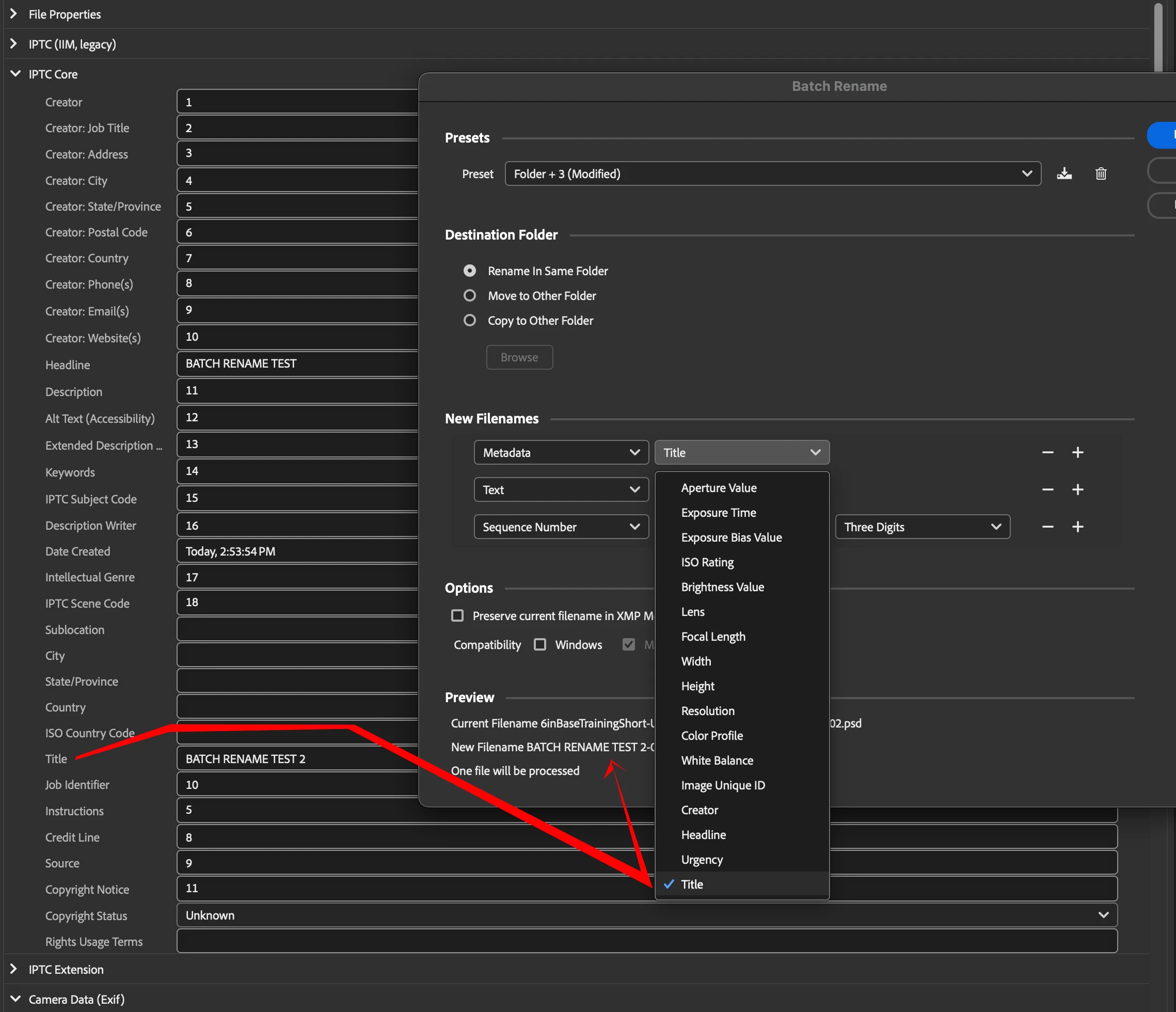Viewport: 1176px width, 1012px height.
Task: Click the Rights Usage Terms field
Action: [x=646, y=941]
